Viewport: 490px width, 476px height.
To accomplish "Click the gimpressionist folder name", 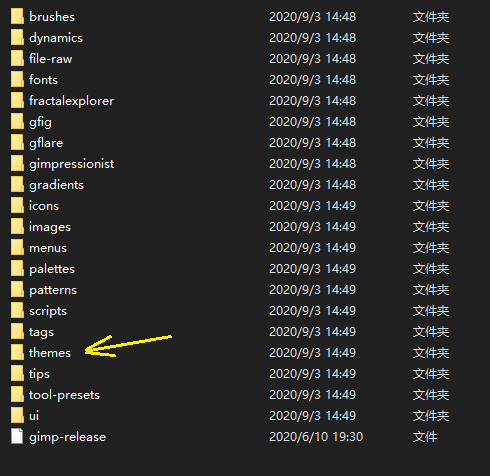I will (72, 164).
